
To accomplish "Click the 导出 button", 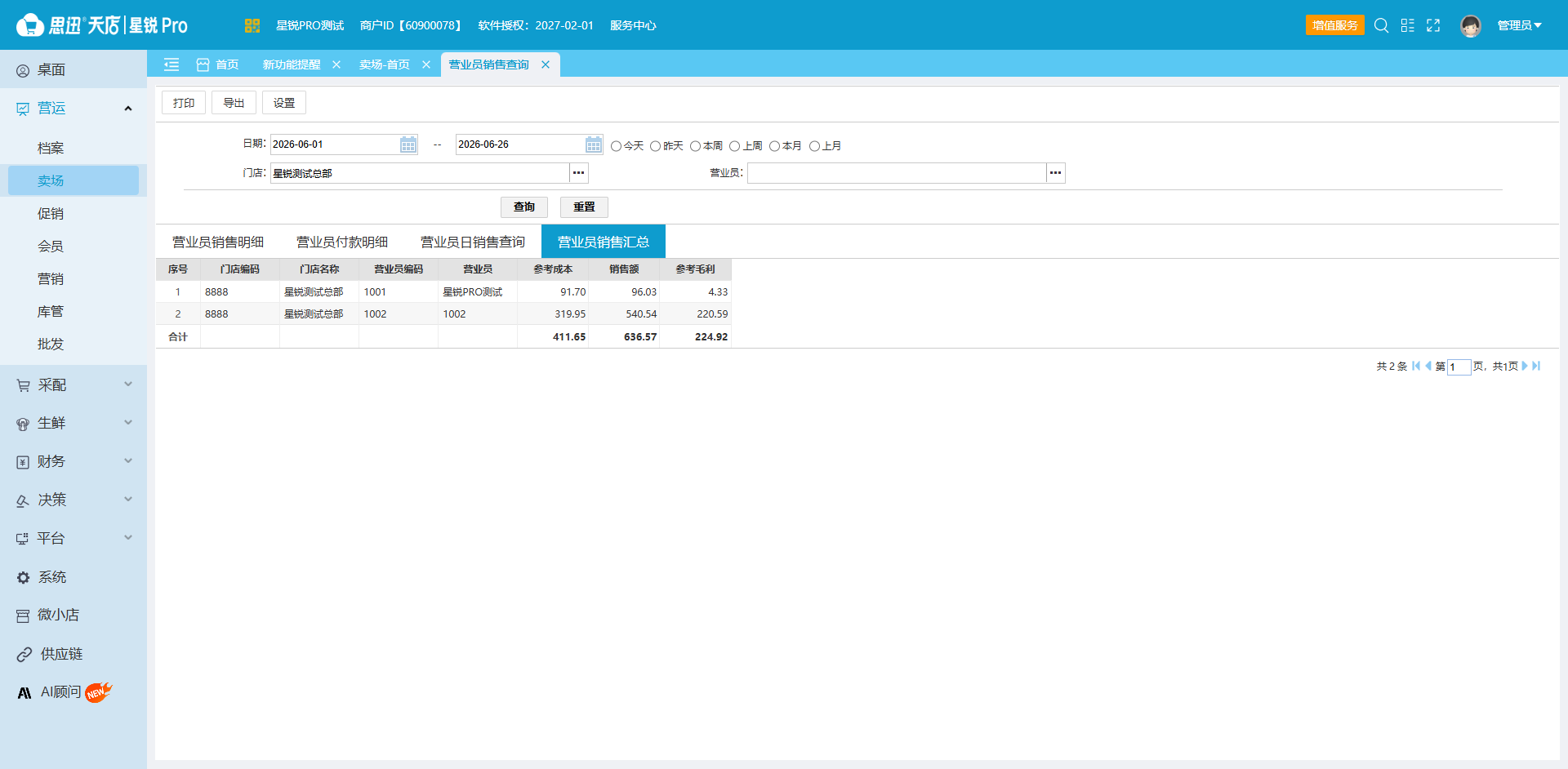I will click(x=234, y=103).
